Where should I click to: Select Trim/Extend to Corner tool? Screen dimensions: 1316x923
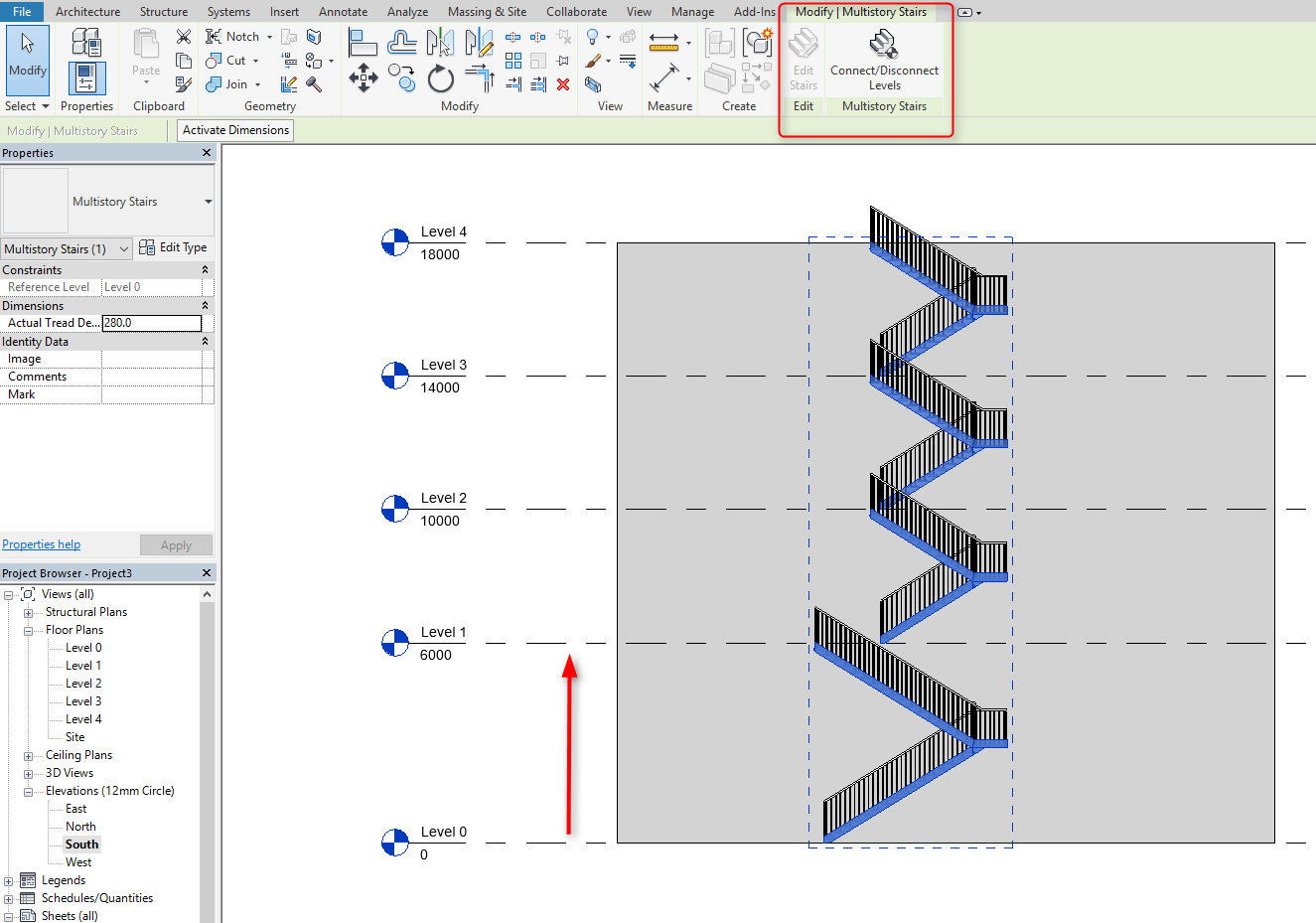pyautogui.click(x=479, y=77)
